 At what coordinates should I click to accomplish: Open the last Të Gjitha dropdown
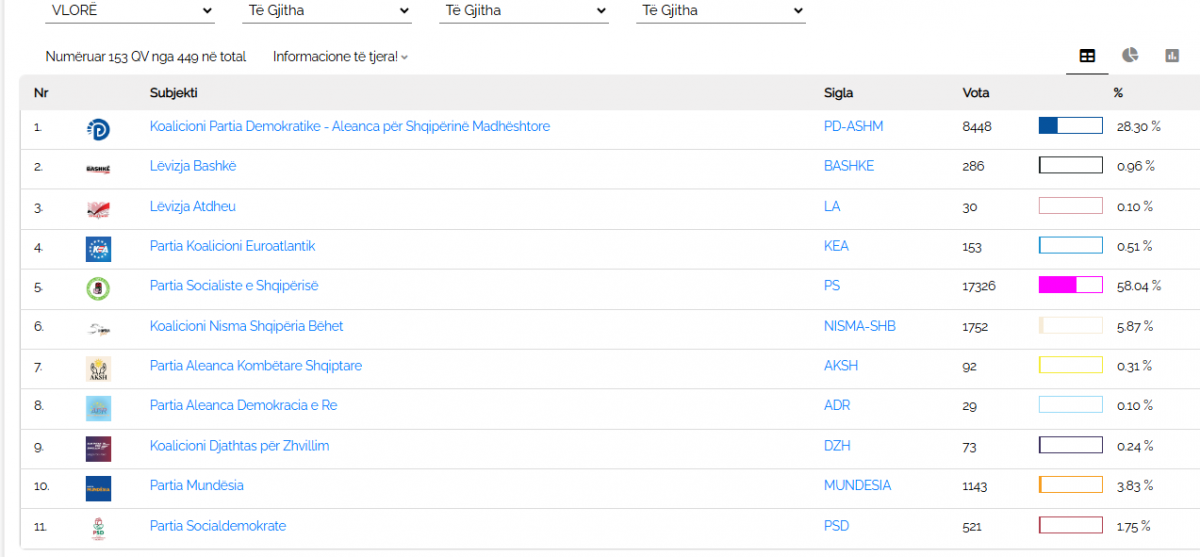tap(721, 11)
